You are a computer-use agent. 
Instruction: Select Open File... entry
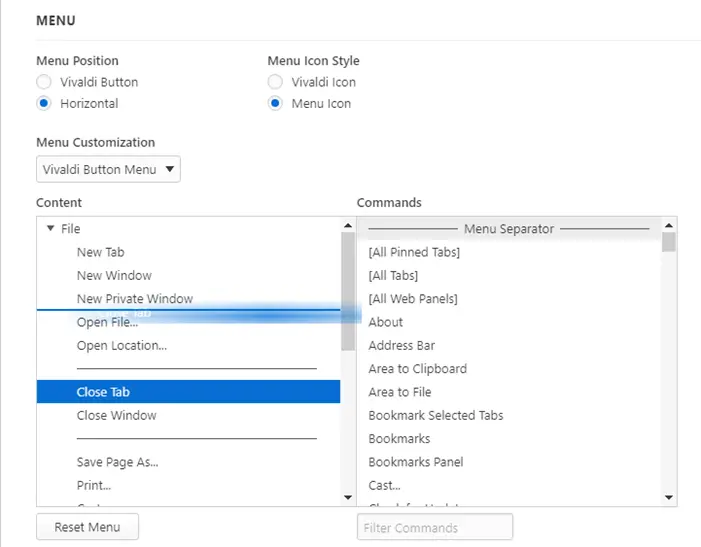coord(188,322)
